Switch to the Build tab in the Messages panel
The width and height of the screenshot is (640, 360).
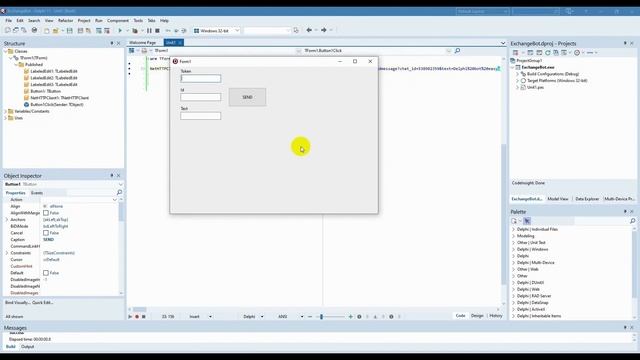[x=11, y=347]
